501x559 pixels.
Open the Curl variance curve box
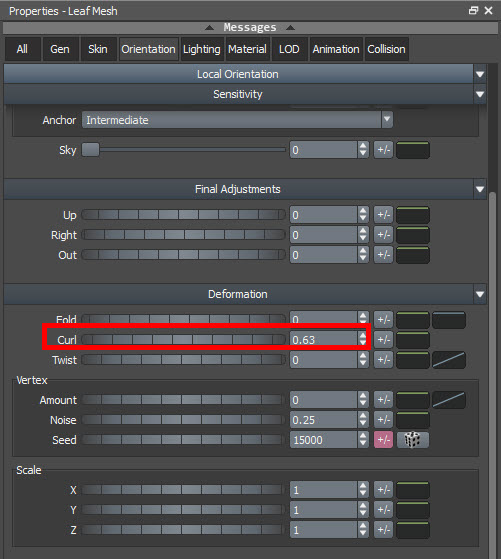pyautogui.click(x=413, y=340)
